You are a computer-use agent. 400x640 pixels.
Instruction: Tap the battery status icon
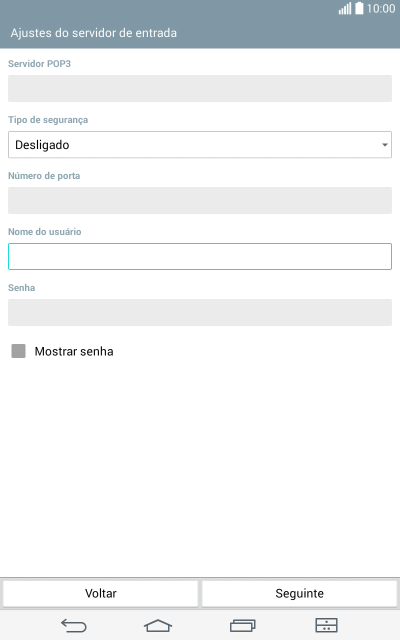click(359, 9)
